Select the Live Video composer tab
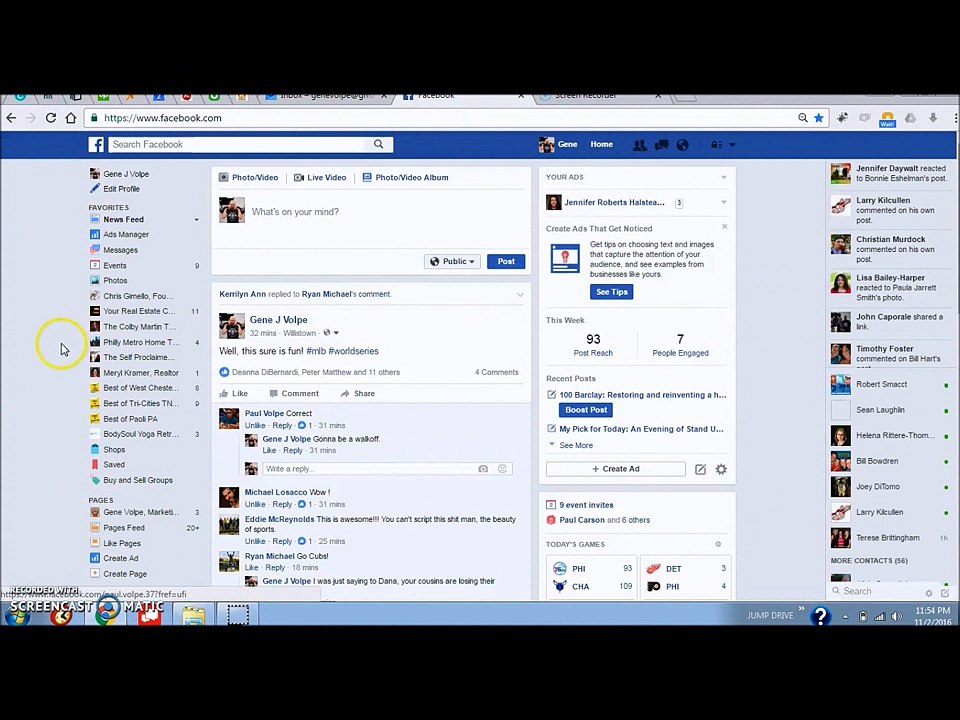This screenshot has width=960, height=720. pyautogui.click(x=320, y=178)
